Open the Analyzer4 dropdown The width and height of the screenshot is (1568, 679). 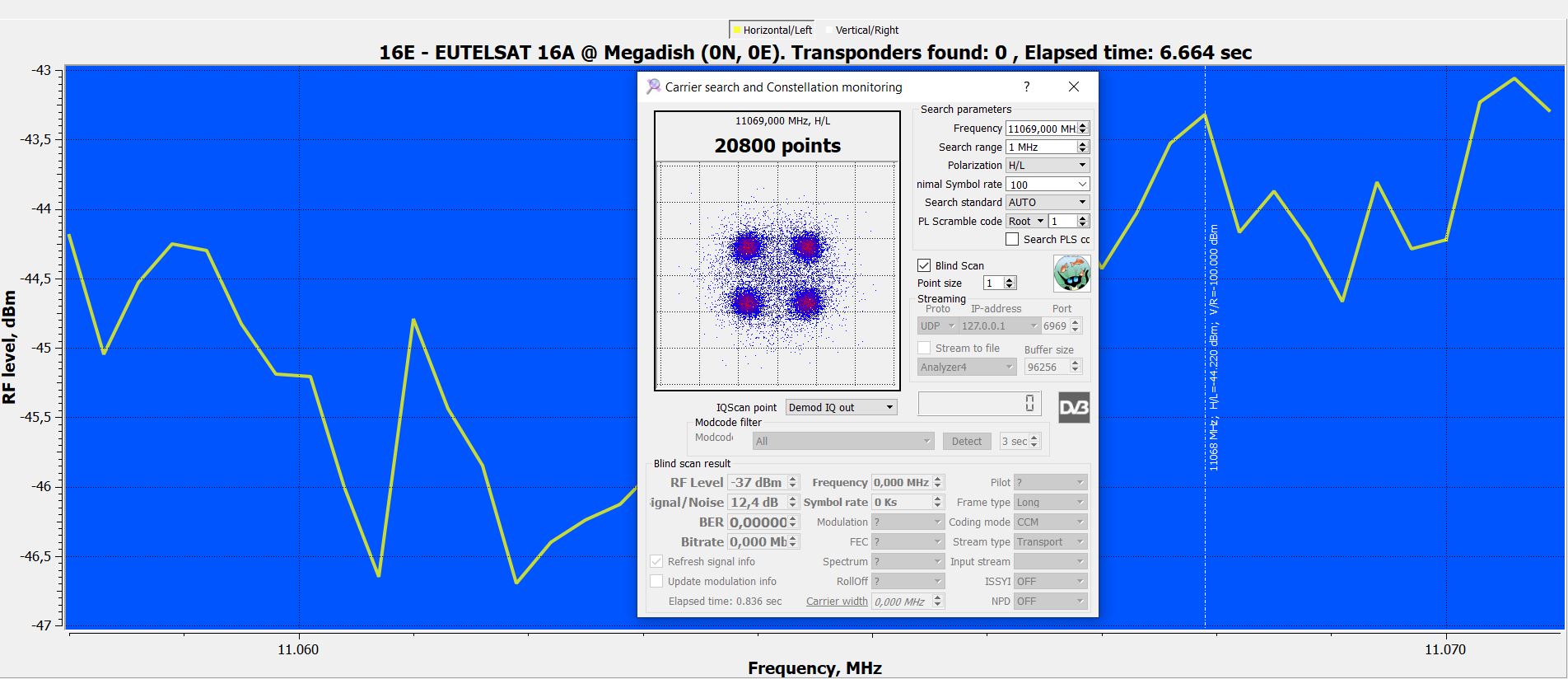click(967, 367)
